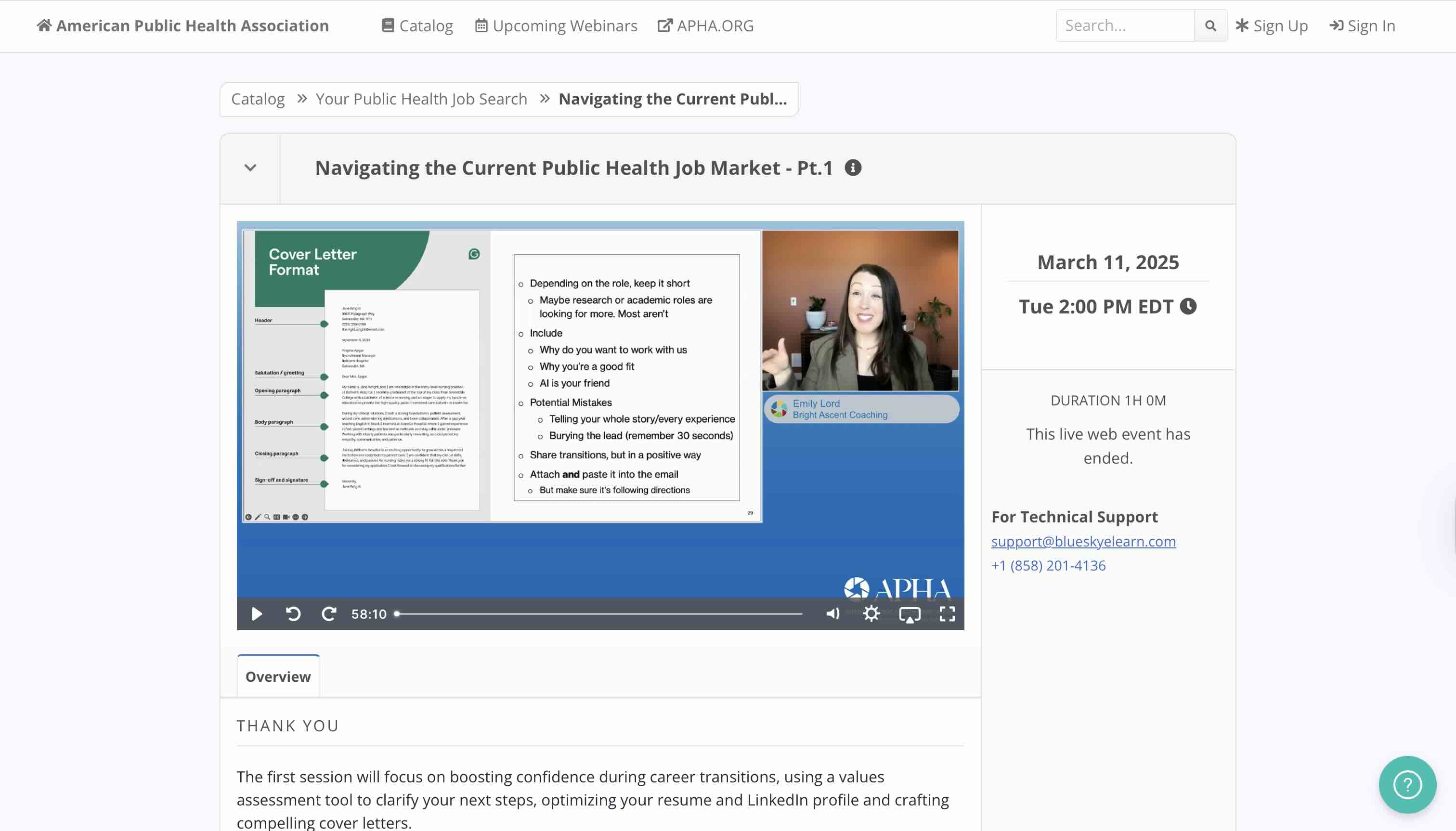Click the support@blueskyelearn.com email link
The height and width of the screenshot is (831, 1456).
(1083, 541)
